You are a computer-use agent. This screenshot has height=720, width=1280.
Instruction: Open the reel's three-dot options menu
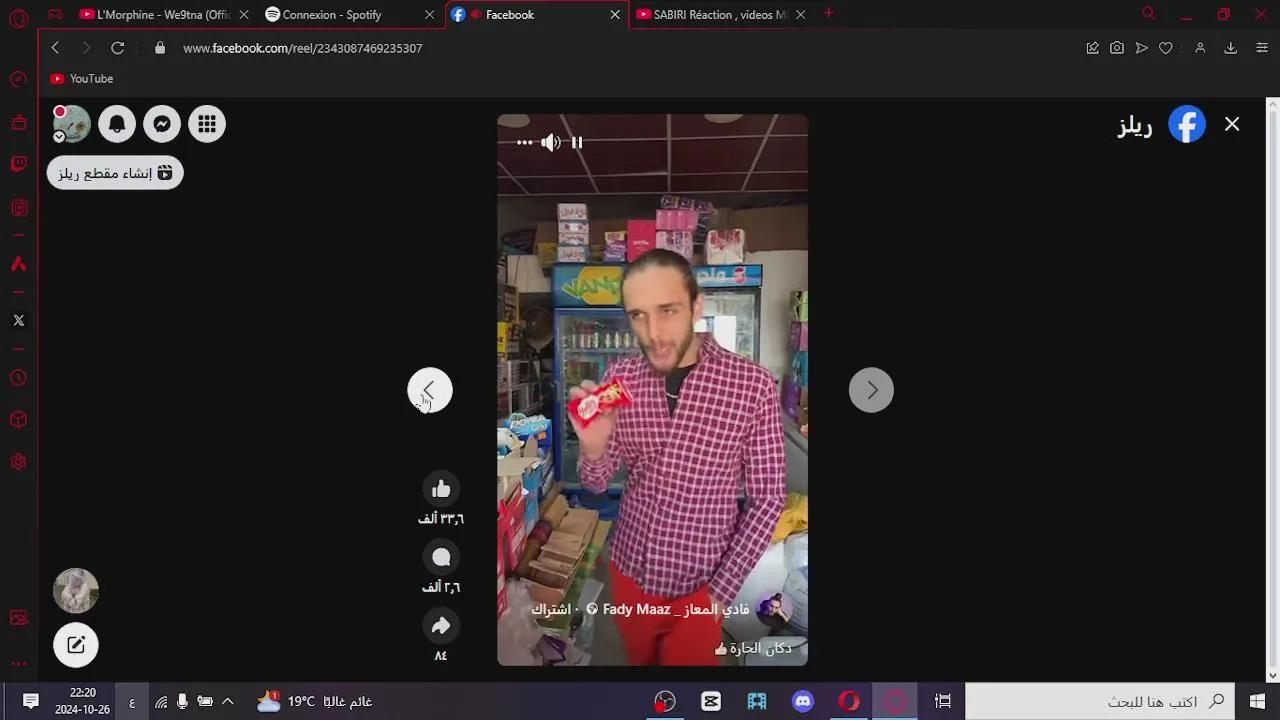[524, 142]
